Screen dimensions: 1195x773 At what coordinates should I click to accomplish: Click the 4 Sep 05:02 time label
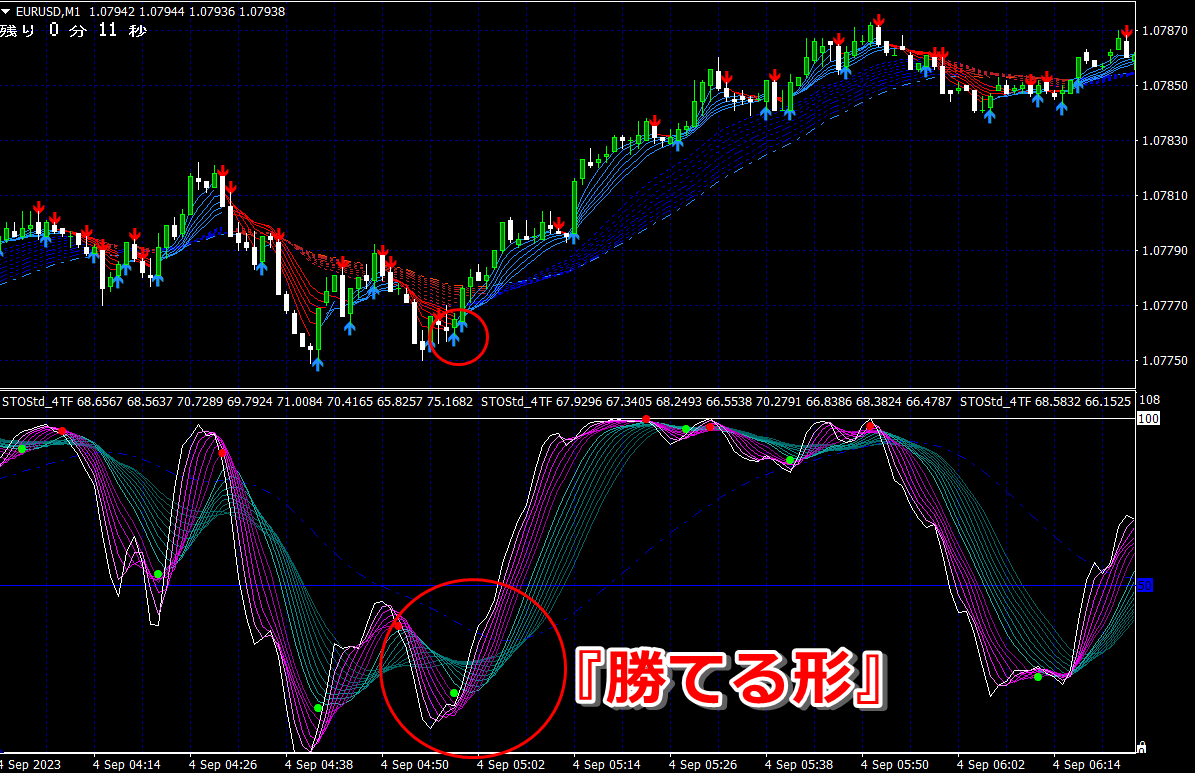click(511, 764)
